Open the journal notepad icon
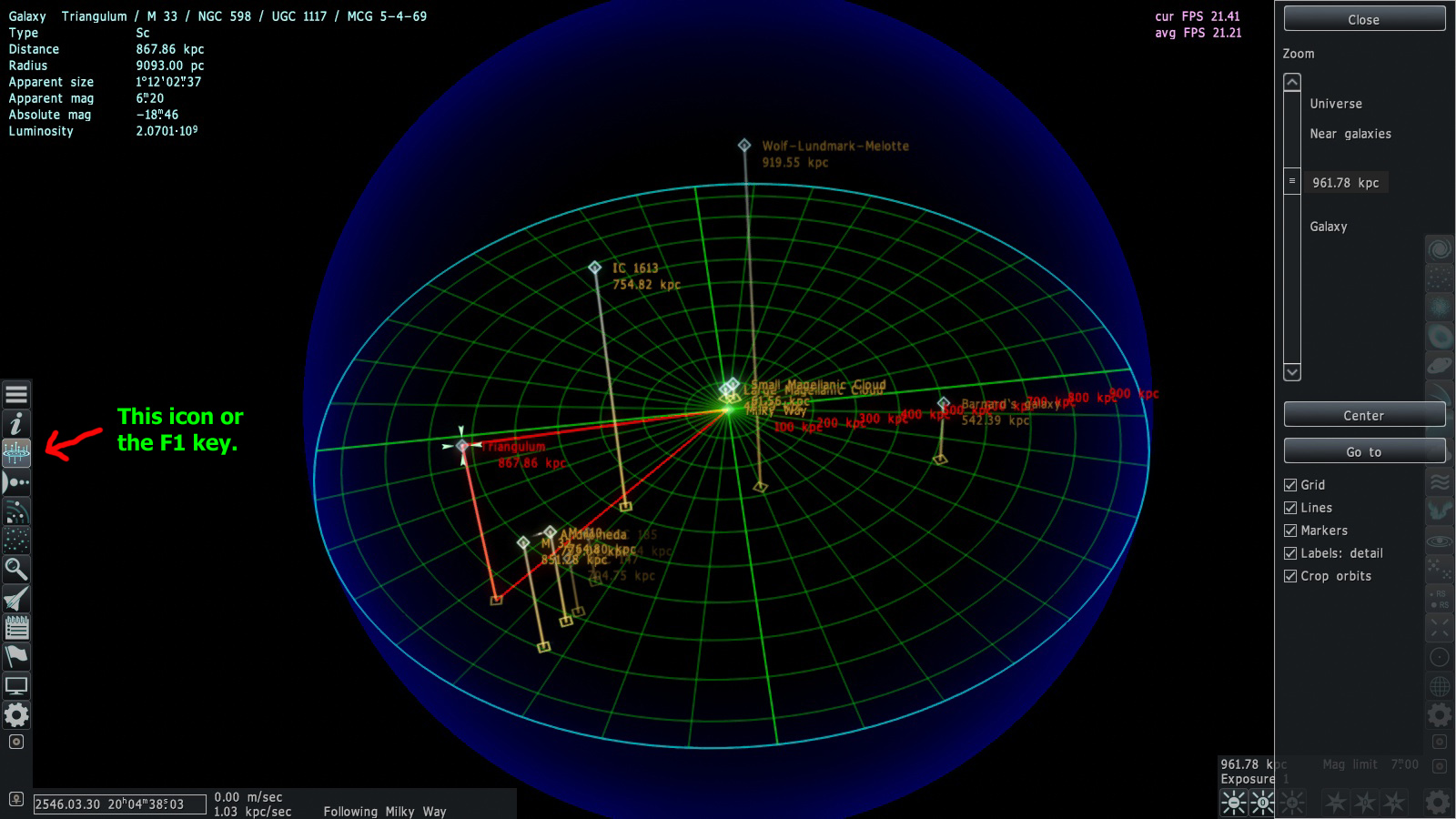This screenshot has width=1456, height=819. (x=16, y=628)
